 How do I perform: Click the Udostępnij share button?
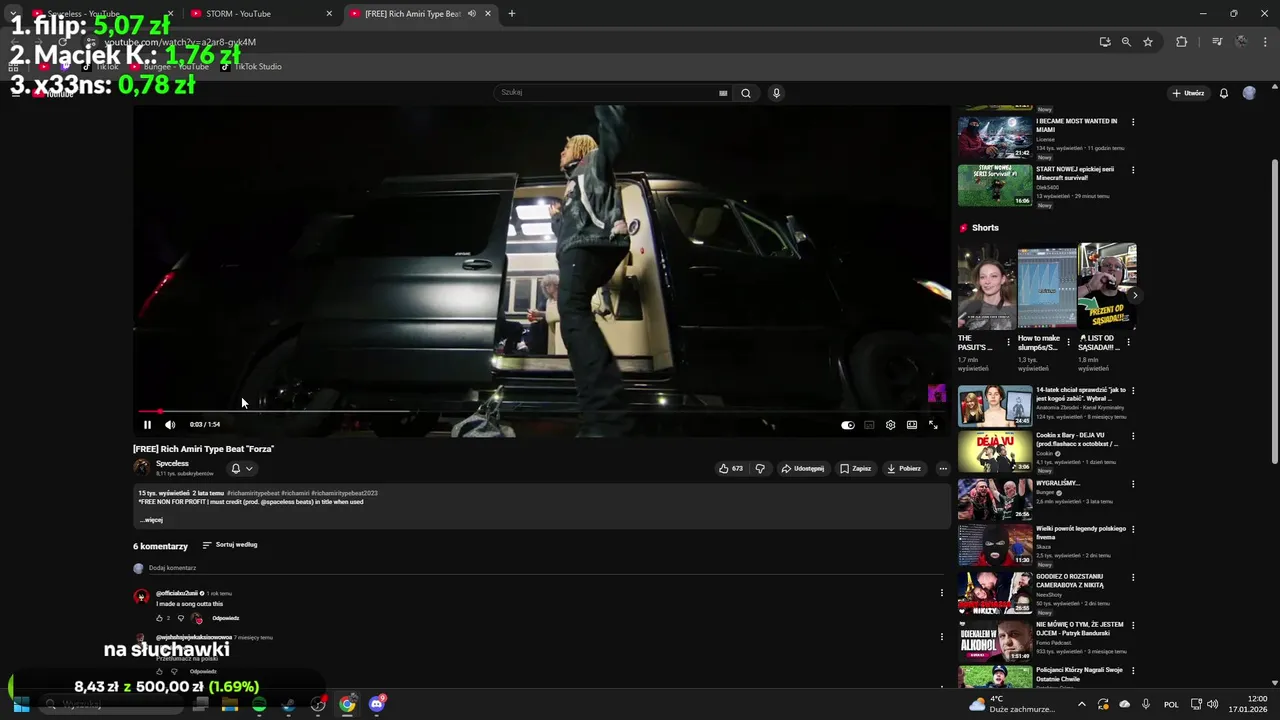[x=803, y=468]
